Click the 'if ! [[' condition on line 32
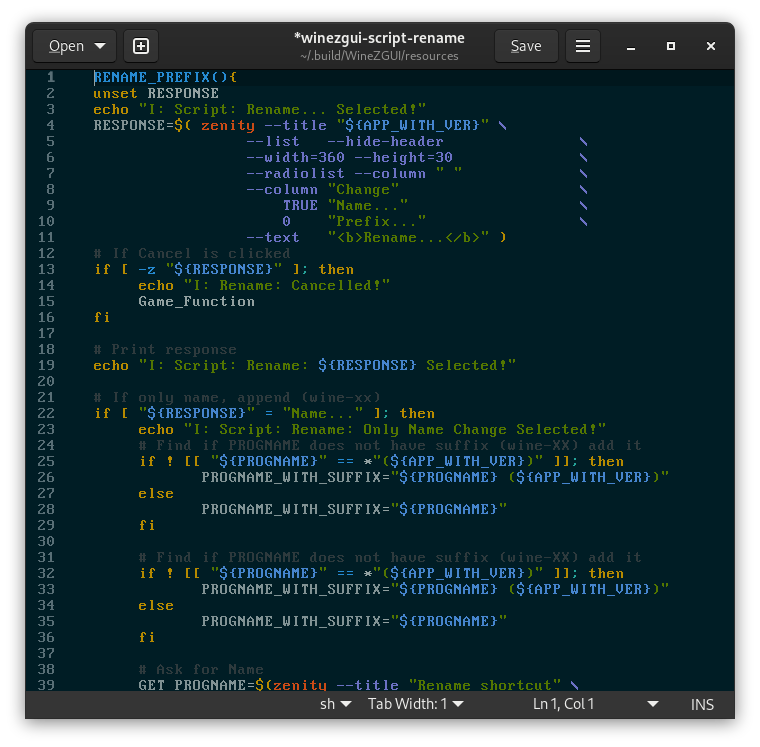Image resolution: width=760 pixels, height=747 pixels. (381, 573)
